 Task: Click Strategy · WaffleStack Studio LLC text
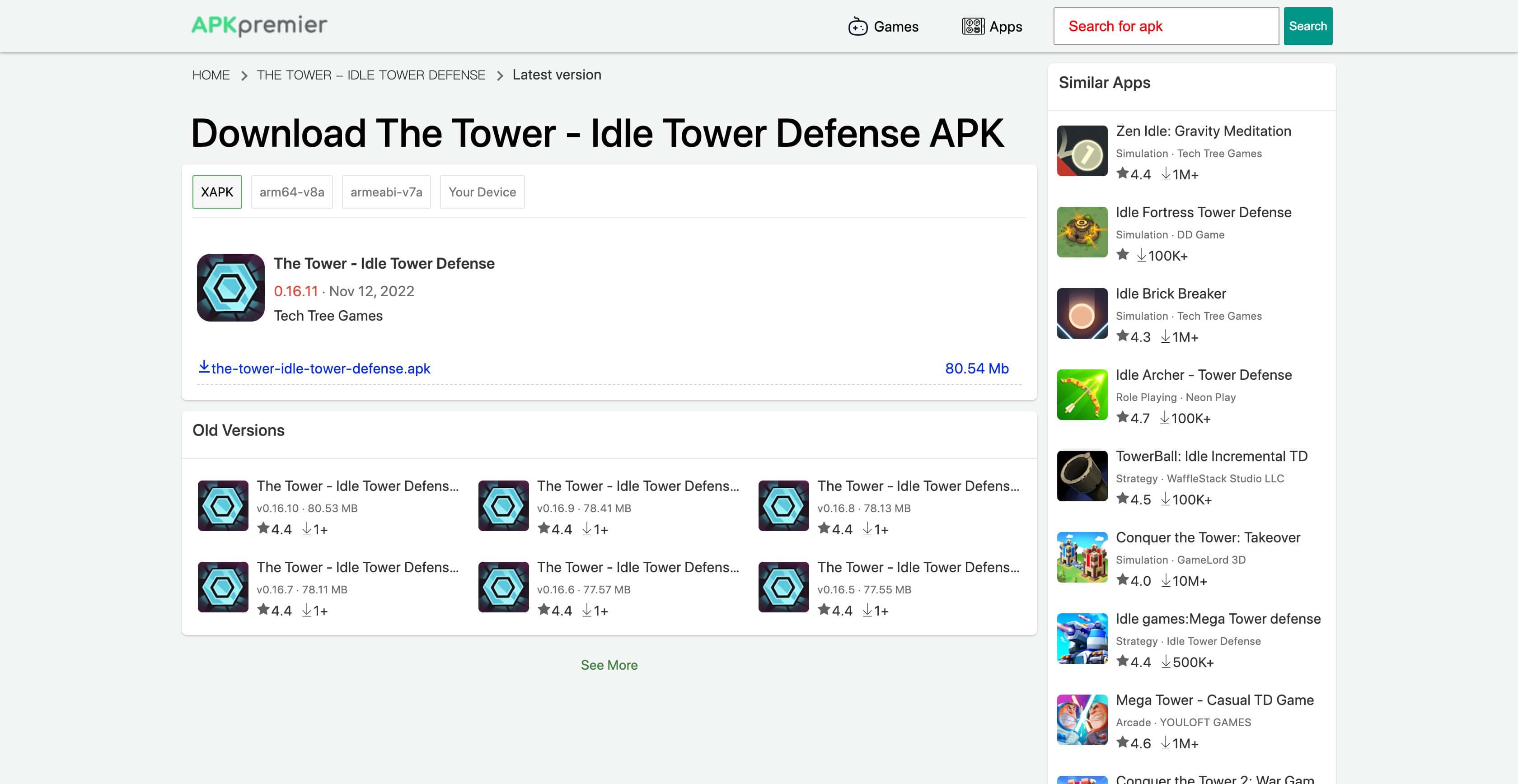pyautogui.click(x=1199, y=478)
